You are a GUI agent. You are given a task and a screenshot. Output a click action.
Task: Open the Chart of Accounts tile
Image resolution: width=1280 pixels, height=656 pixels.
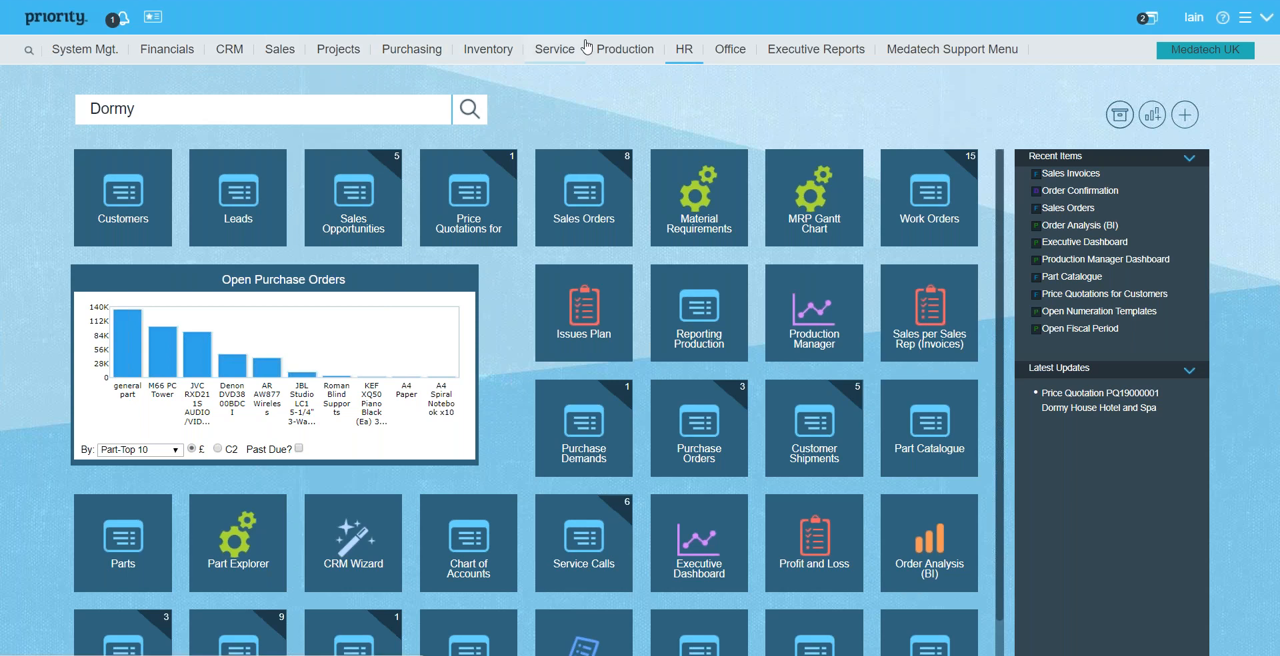click(x=469, y=543)
